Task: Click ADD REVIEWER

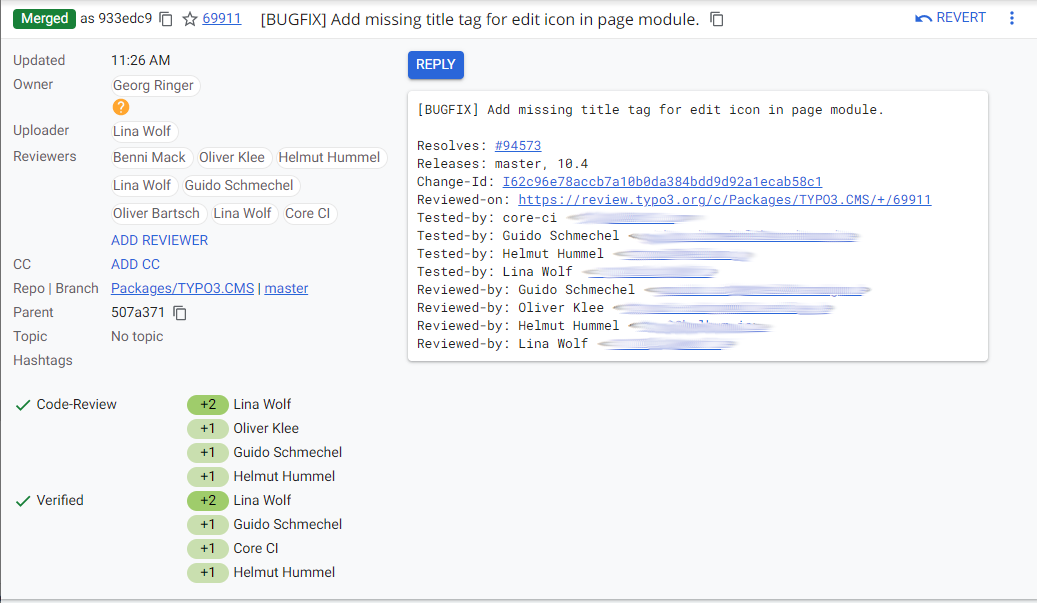Action: click(x=159, y=240)
